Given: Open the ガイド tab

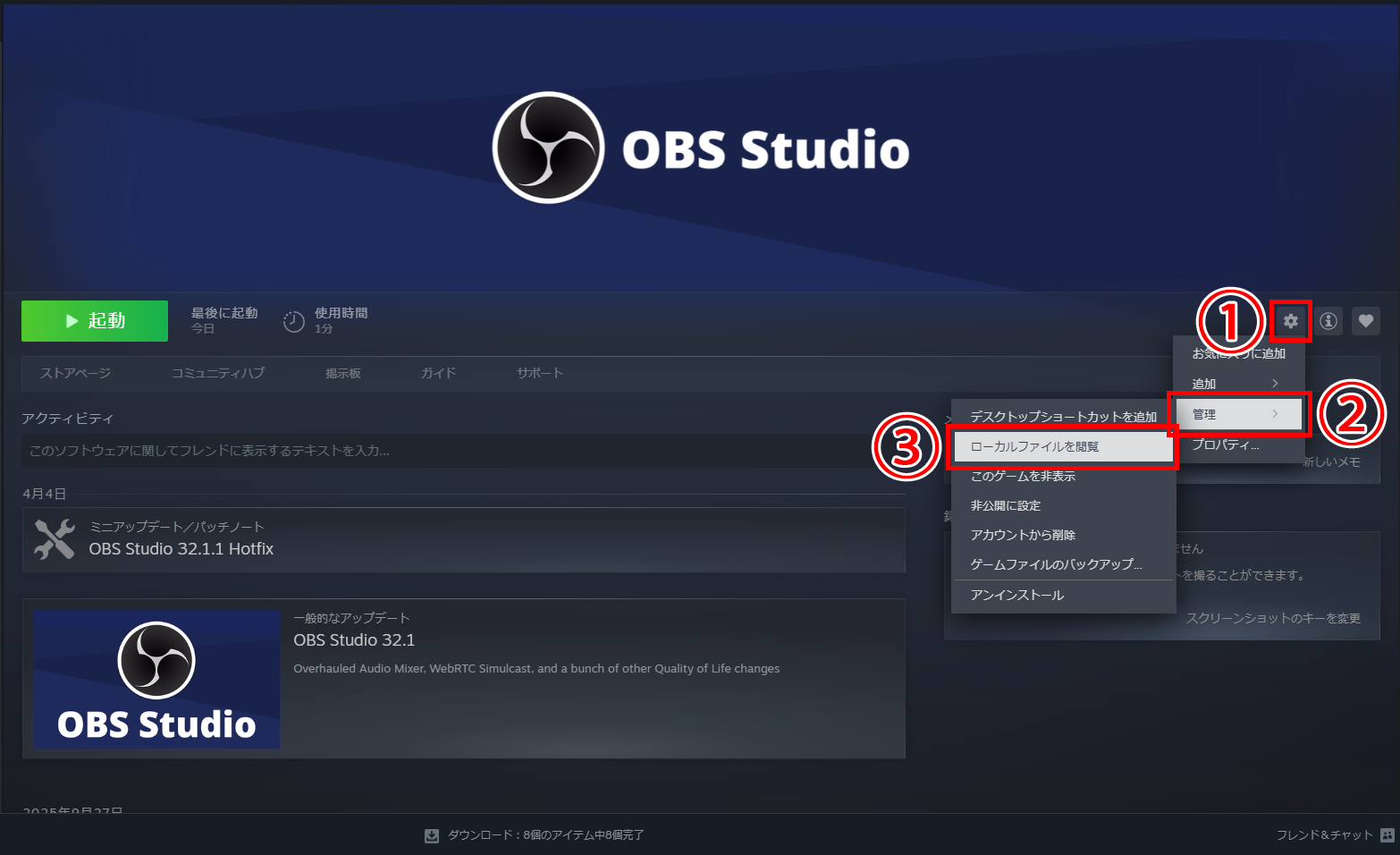Looking at the screenshot, I should point(439,373).
